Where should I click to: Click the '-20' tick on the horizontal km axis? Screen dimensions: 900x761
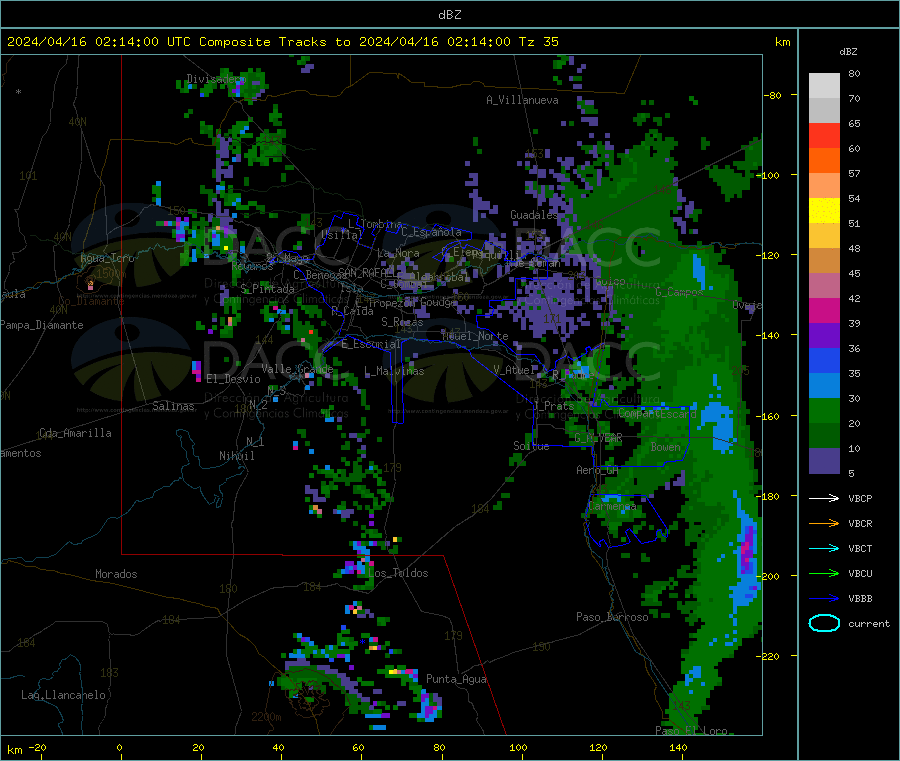coord(37,747)
